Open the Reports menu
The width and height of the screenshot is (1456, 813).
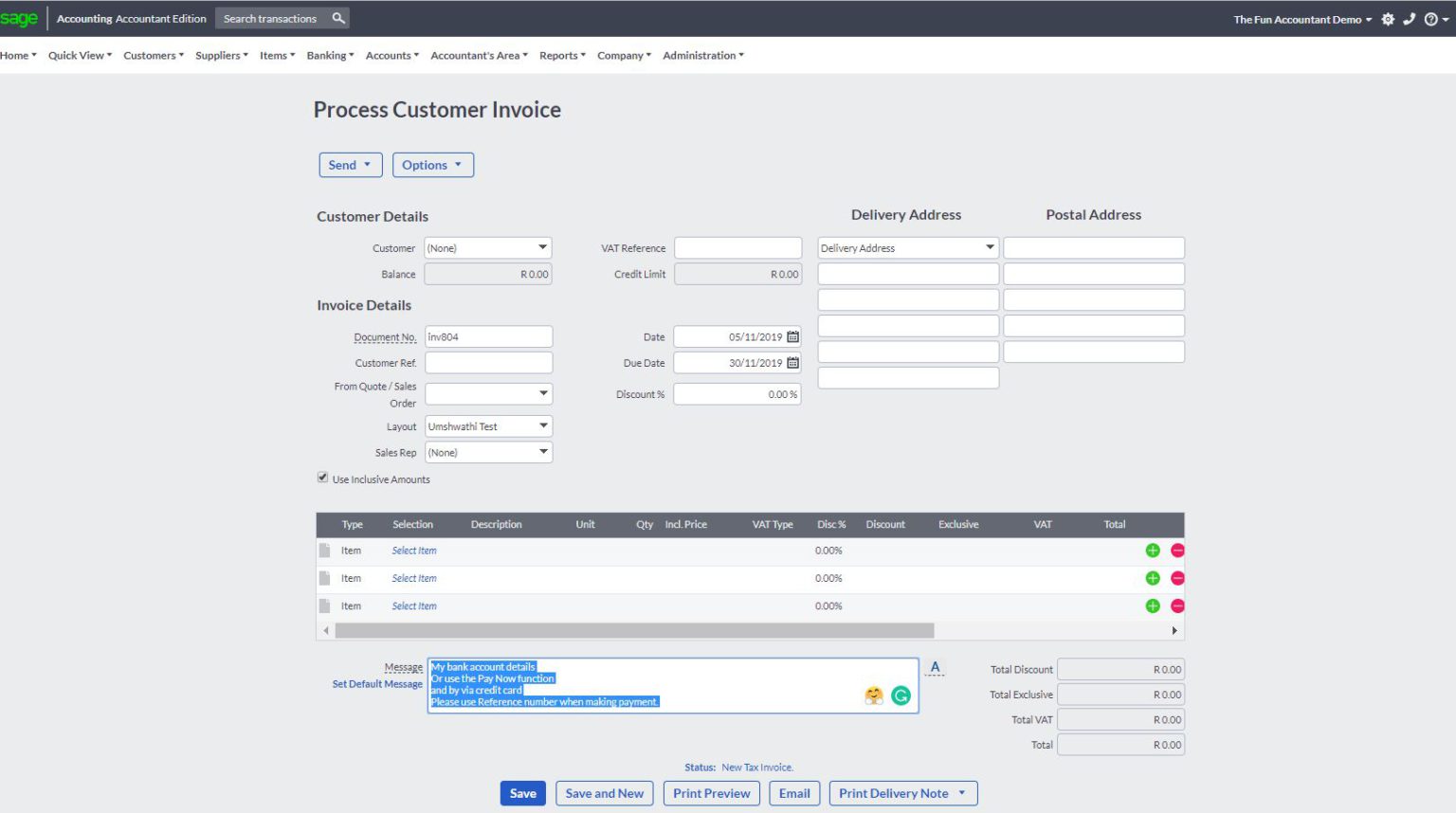[560, 55]
